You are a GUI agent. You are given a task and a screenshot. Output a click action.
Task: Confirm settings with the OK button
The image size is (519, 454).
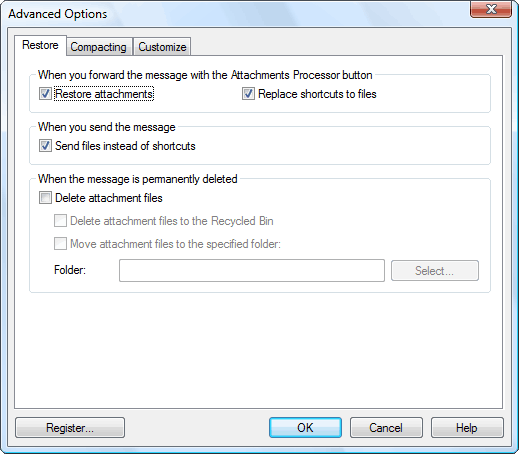[x=305, y=428]
